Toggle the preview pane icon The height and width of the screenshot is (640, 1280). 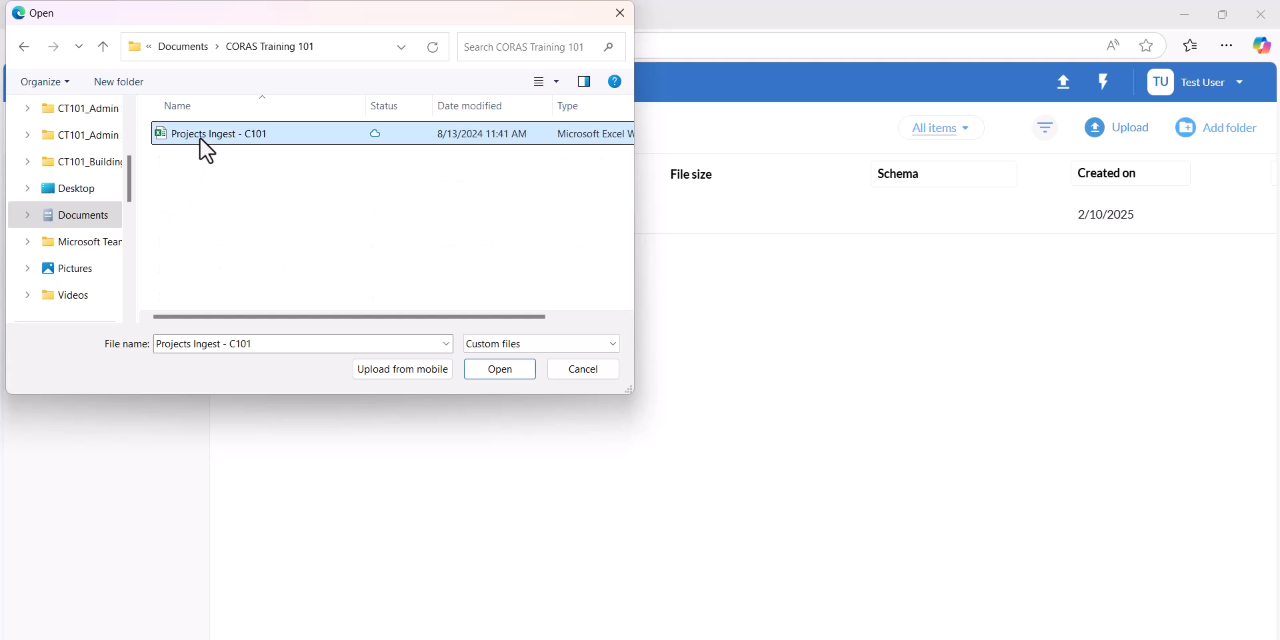pos(584,82)
